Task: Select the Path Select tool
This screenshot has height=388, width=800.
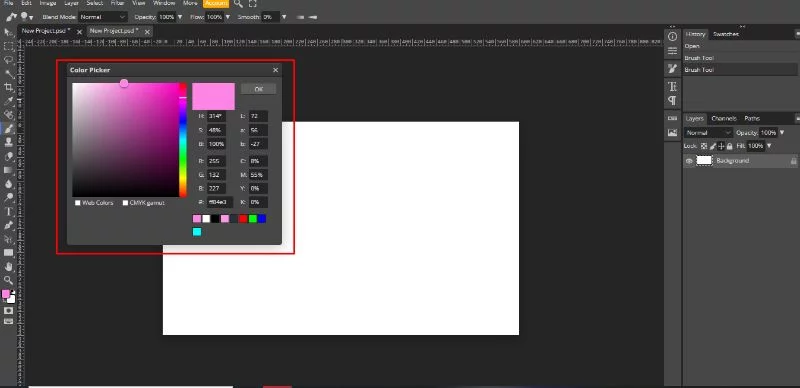Action: coord(8,239)
